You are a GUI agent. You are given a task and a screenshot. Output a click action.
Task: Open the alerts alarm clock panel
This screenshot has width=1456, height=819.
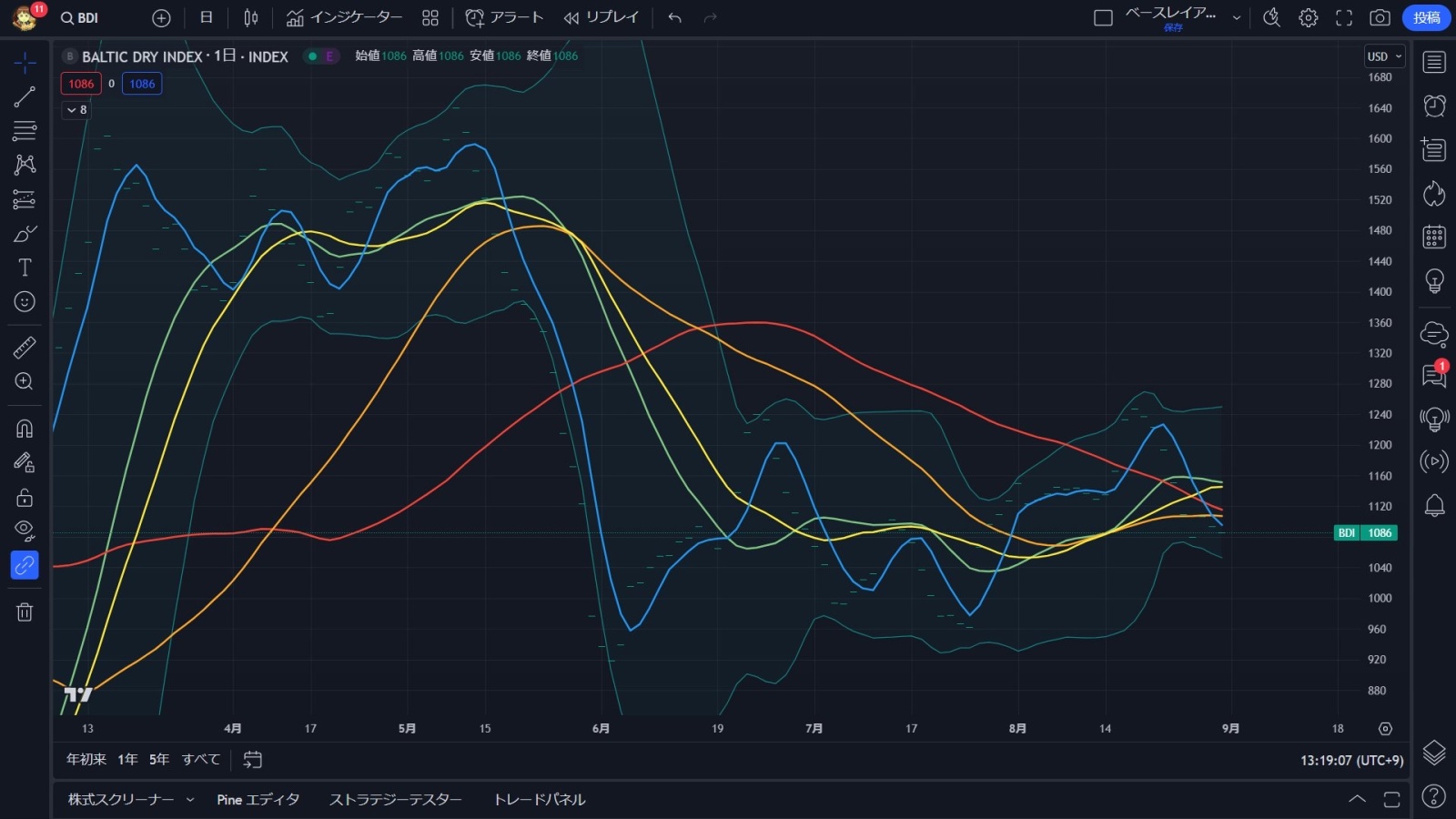[x=1434, y=106]
